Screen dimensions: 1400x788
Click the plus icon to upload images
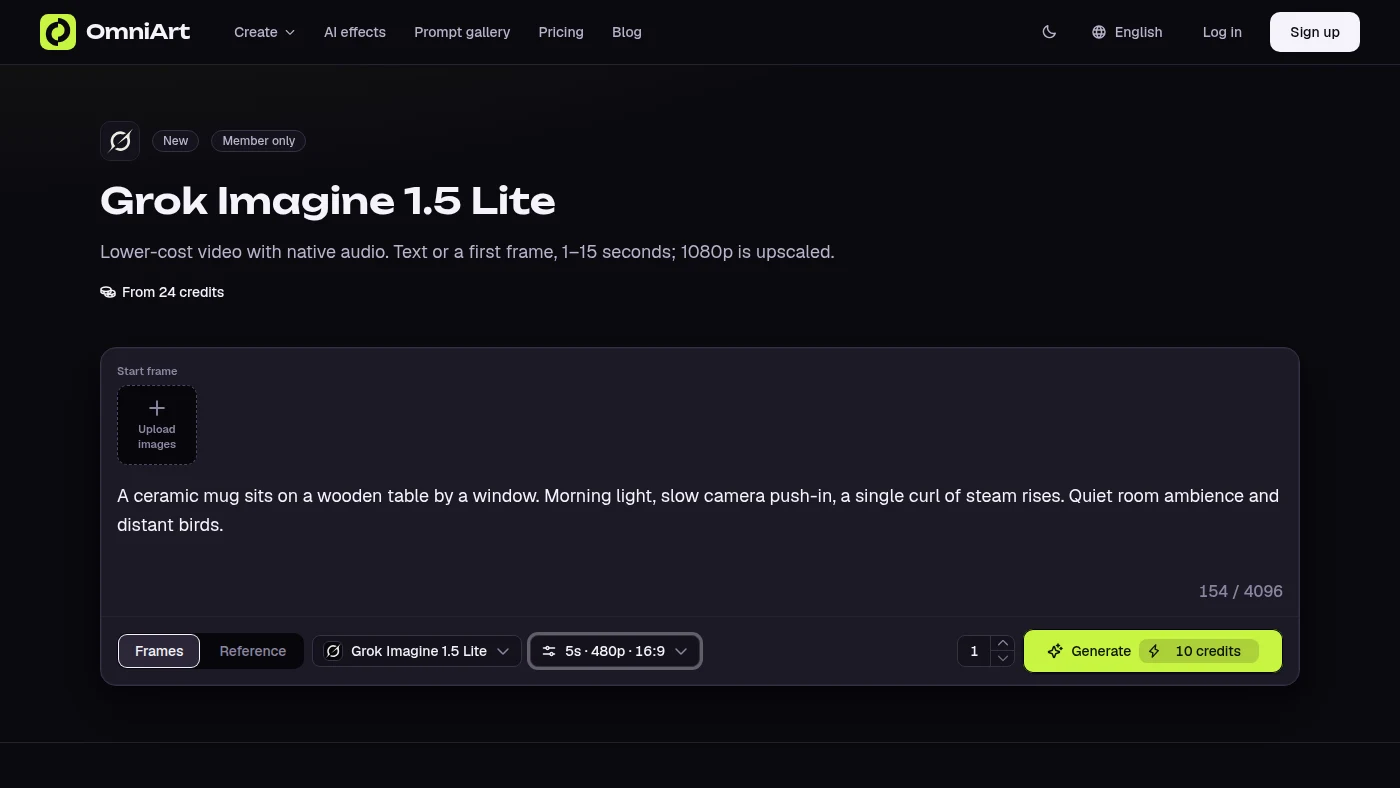(157, 408)
